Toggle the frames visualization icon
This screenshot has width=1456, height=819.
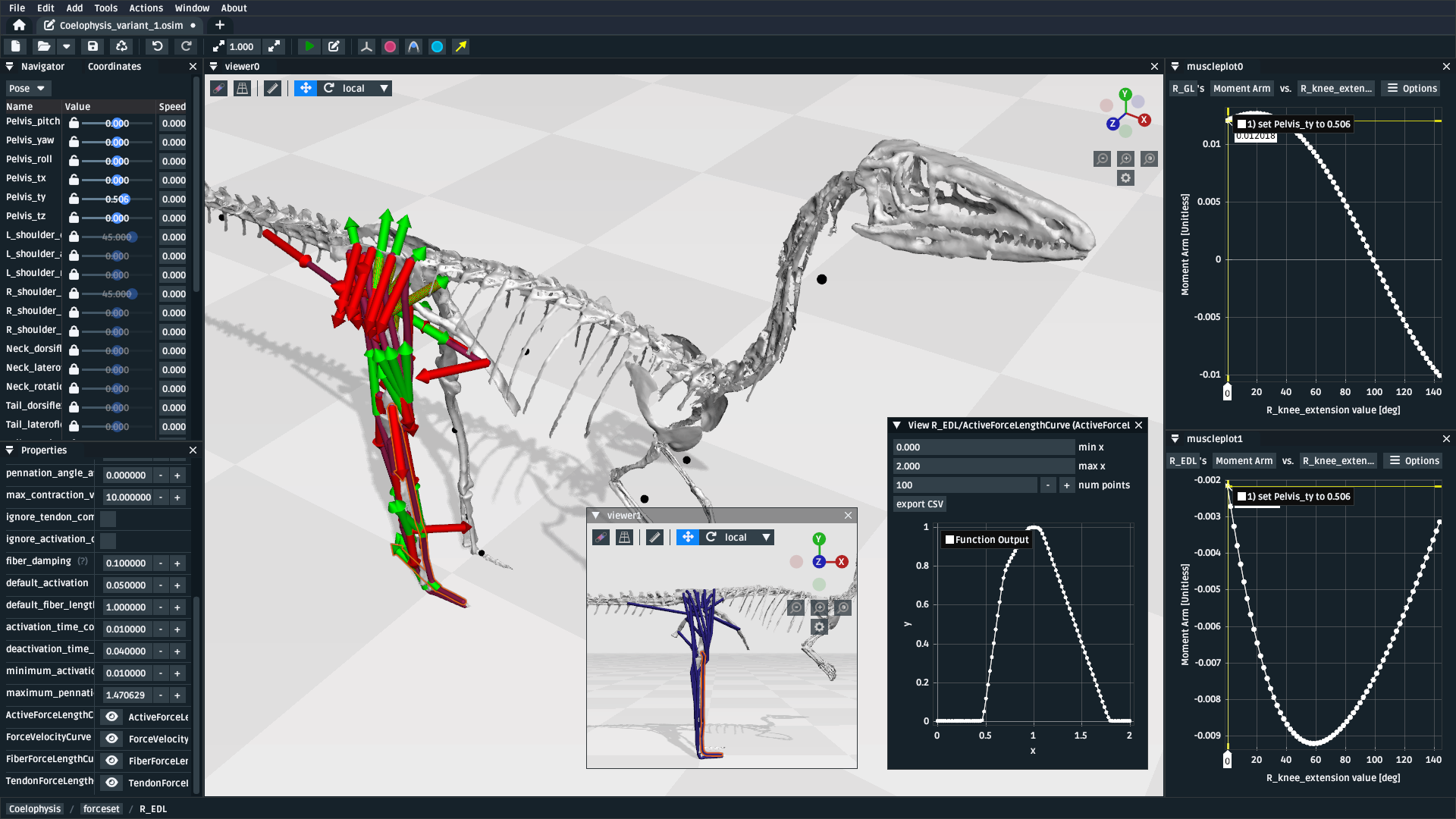tap(366, 47)
